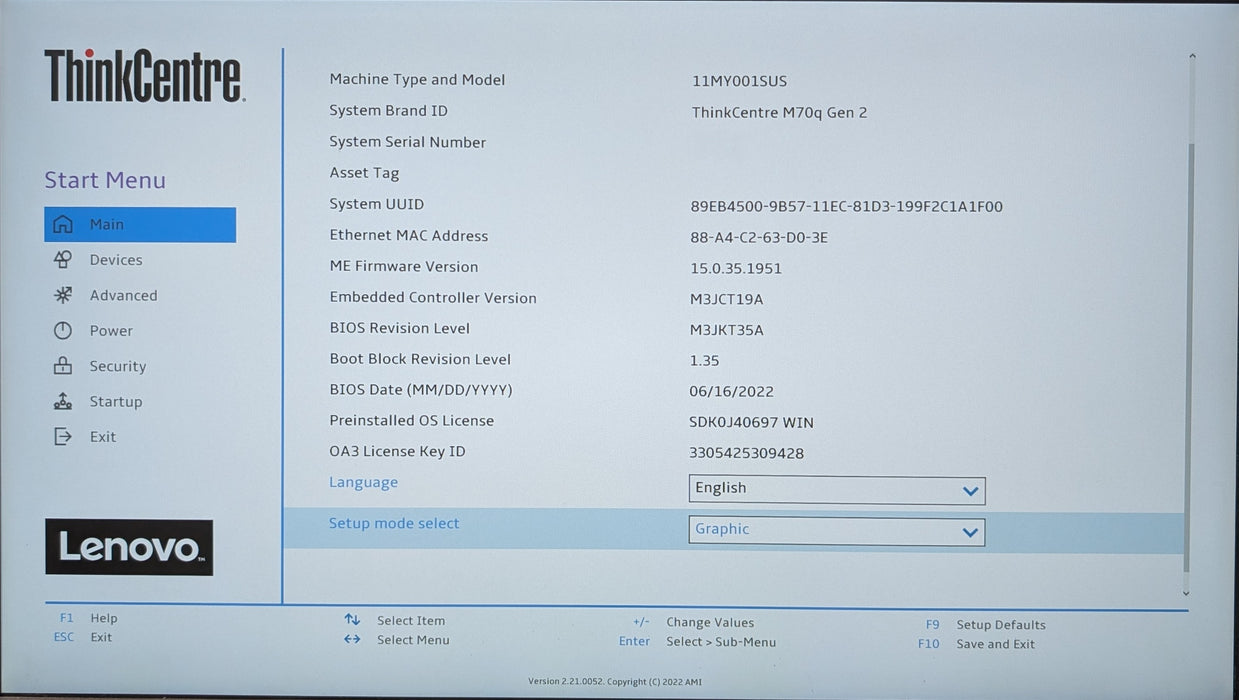Open the Main menu tab
1239x700 pixels.
tap(140, 225)
